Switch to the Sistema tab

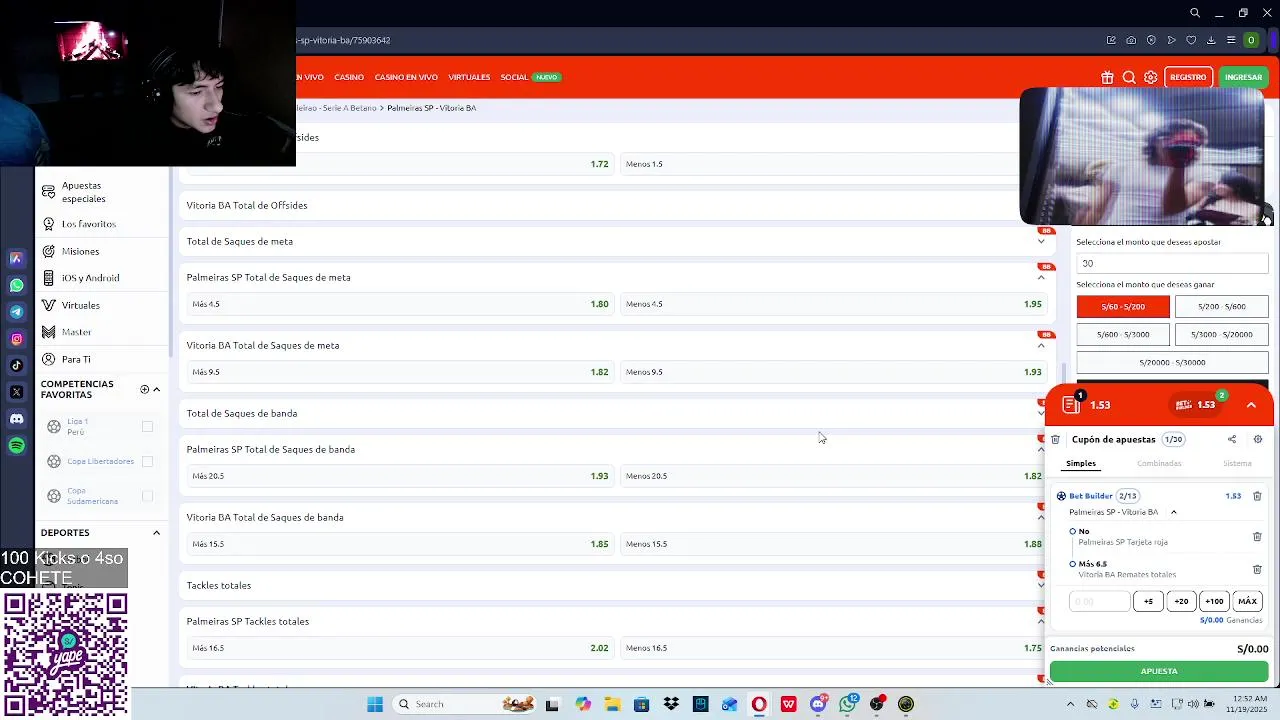1237,463
